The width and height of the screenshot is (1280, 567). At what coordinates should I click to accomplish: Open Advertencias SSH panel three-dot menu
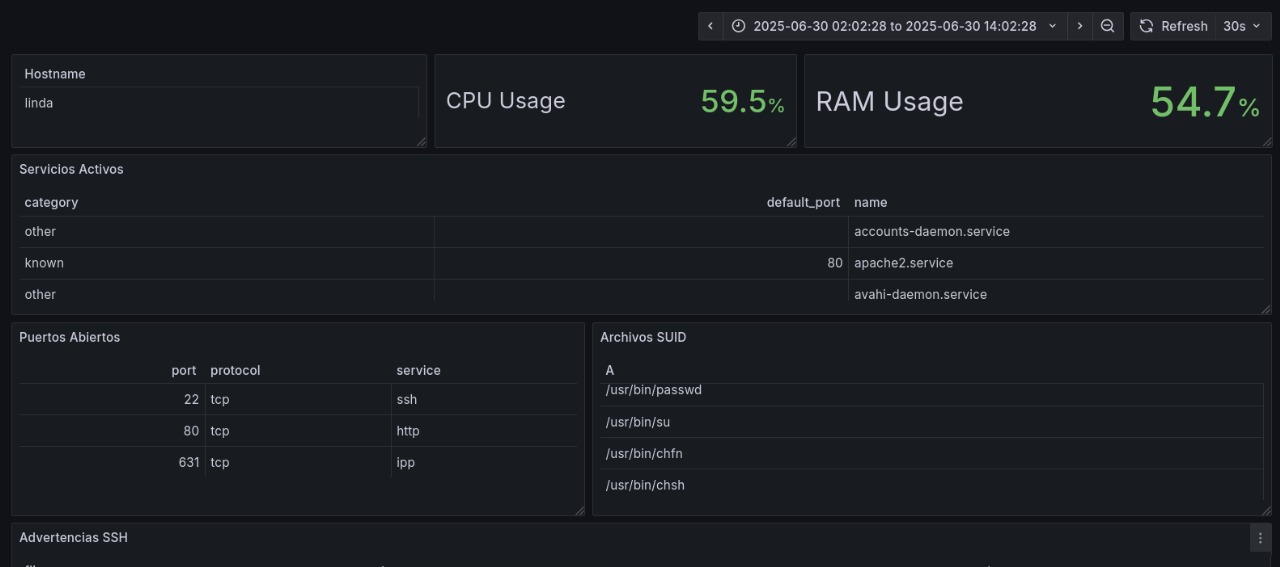pyautogui.click(x=1260, y=538)
